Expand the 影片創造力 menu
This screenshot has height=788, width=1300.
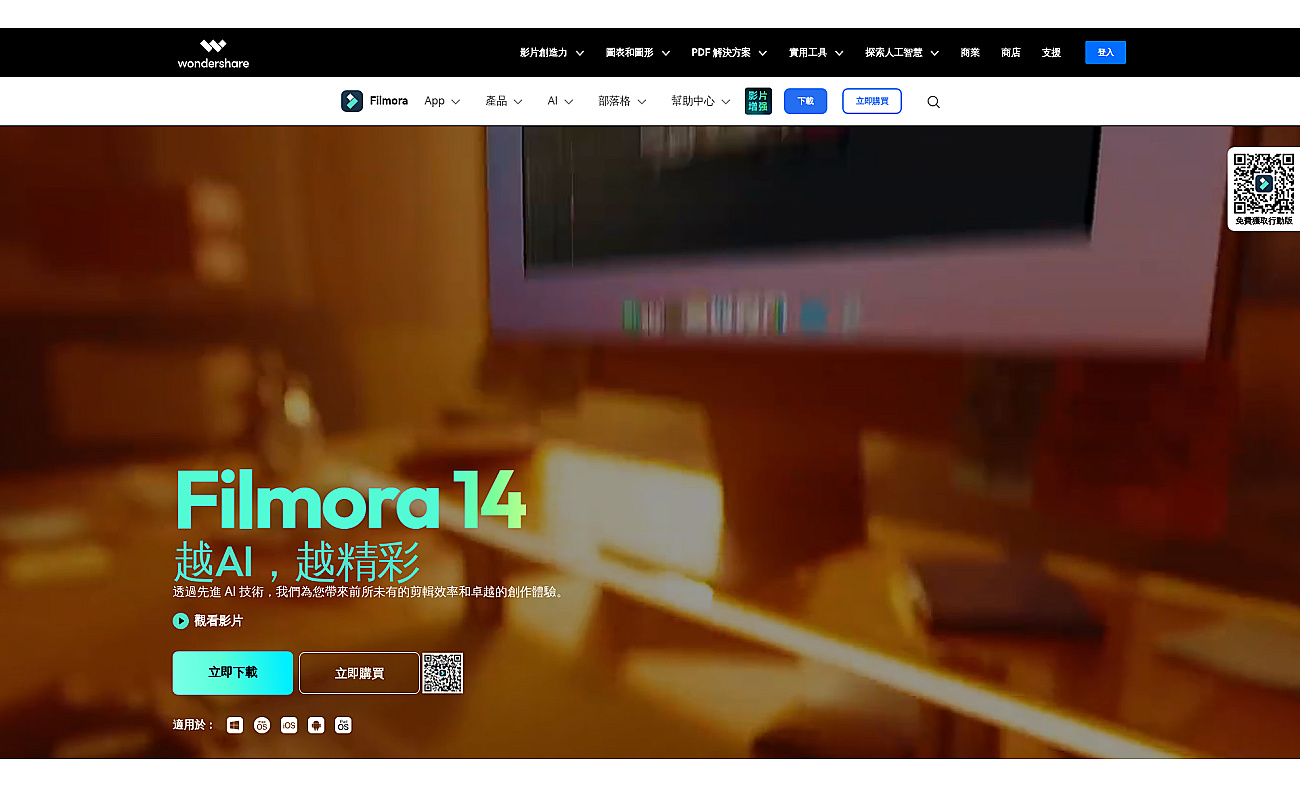coord(552,53)
